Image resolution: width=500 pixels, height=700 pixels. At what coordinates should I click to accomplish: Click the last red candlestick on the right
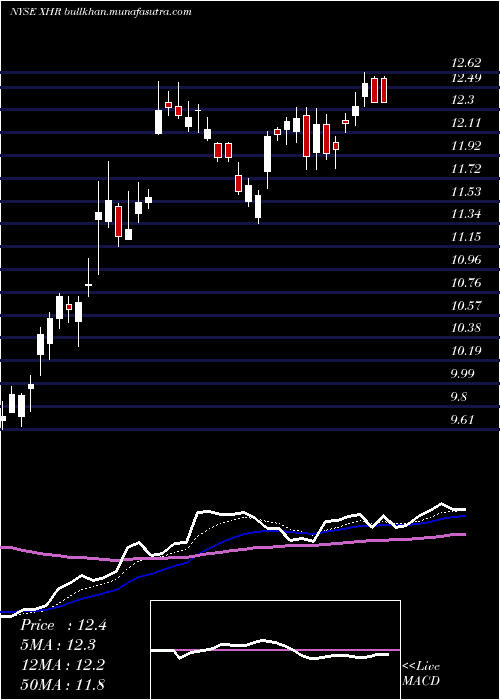coord(383,90)
